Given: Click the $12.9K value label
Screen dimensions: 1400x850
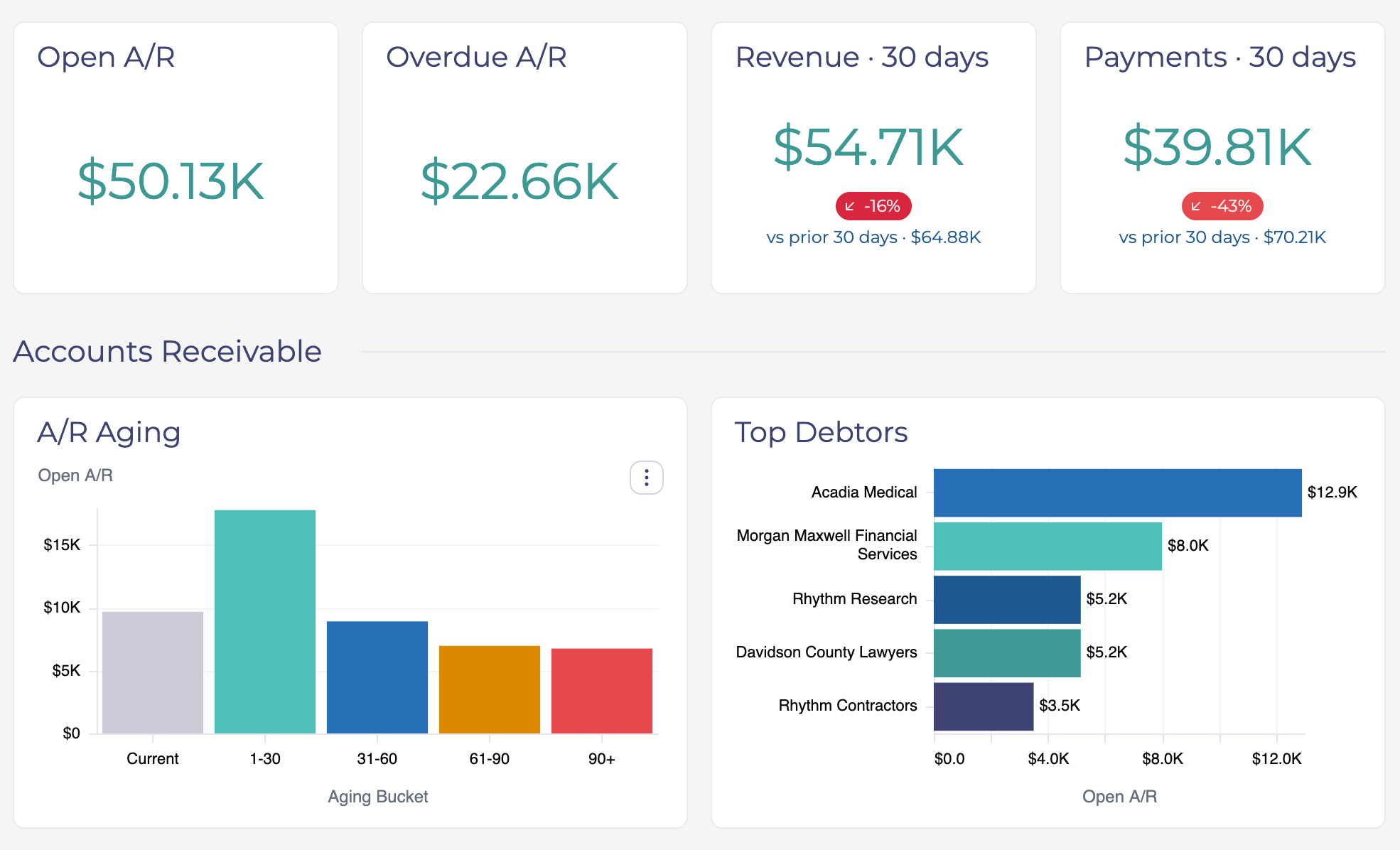Looking at the screenshot, I should pos(1332,493).
